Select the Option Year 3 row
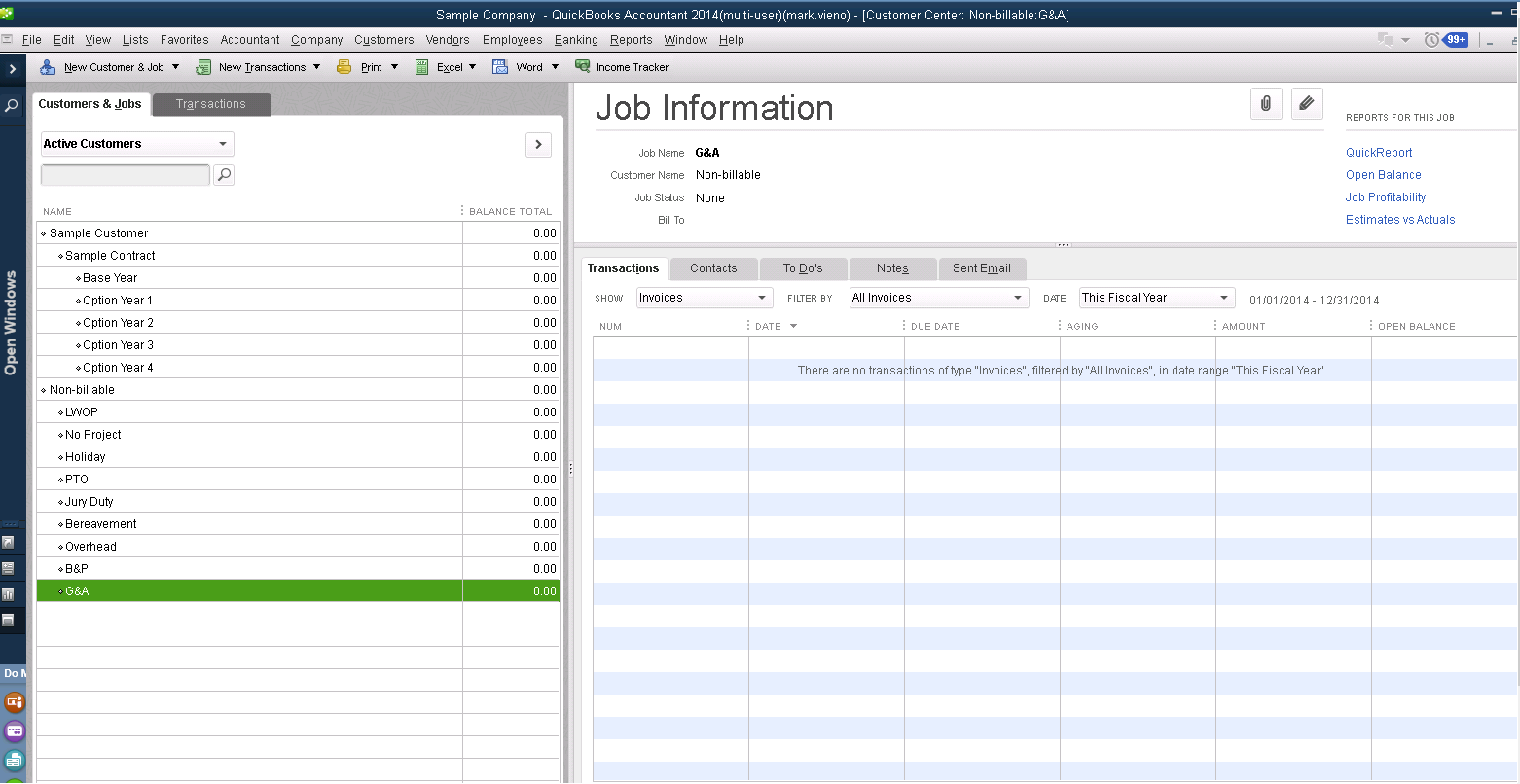Viewport: 1520px width, 784px height. pyautogui.click(x=298, y=345)
